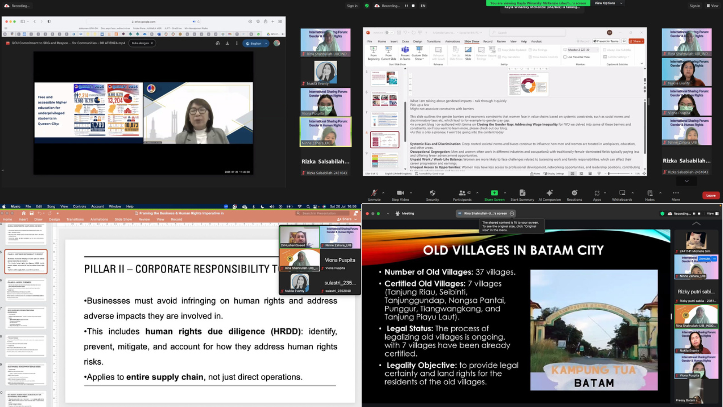Open the Transitions tab in Windows PowerPoint
This screenshot has width=723, height=407.
[x=433, y=41]
